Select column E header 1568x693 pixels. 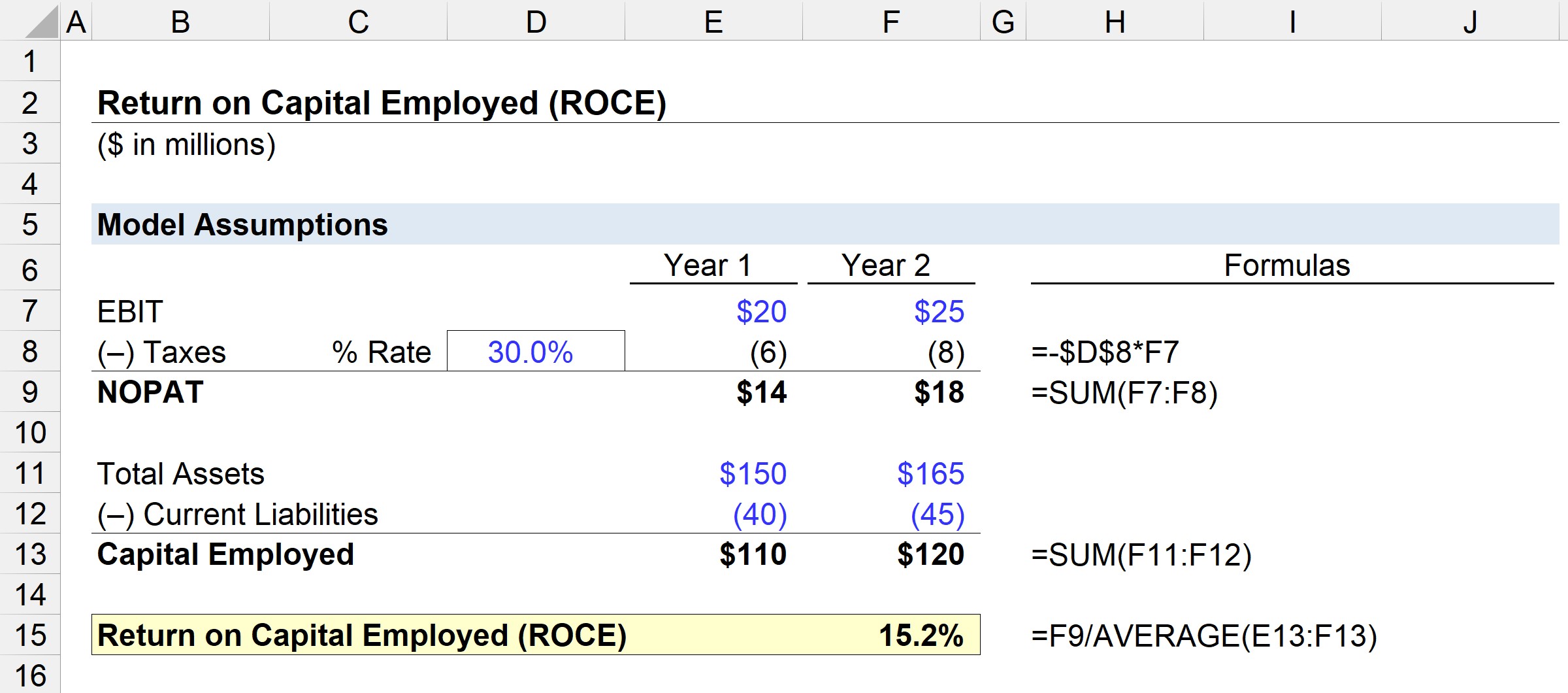coord(713,22)
